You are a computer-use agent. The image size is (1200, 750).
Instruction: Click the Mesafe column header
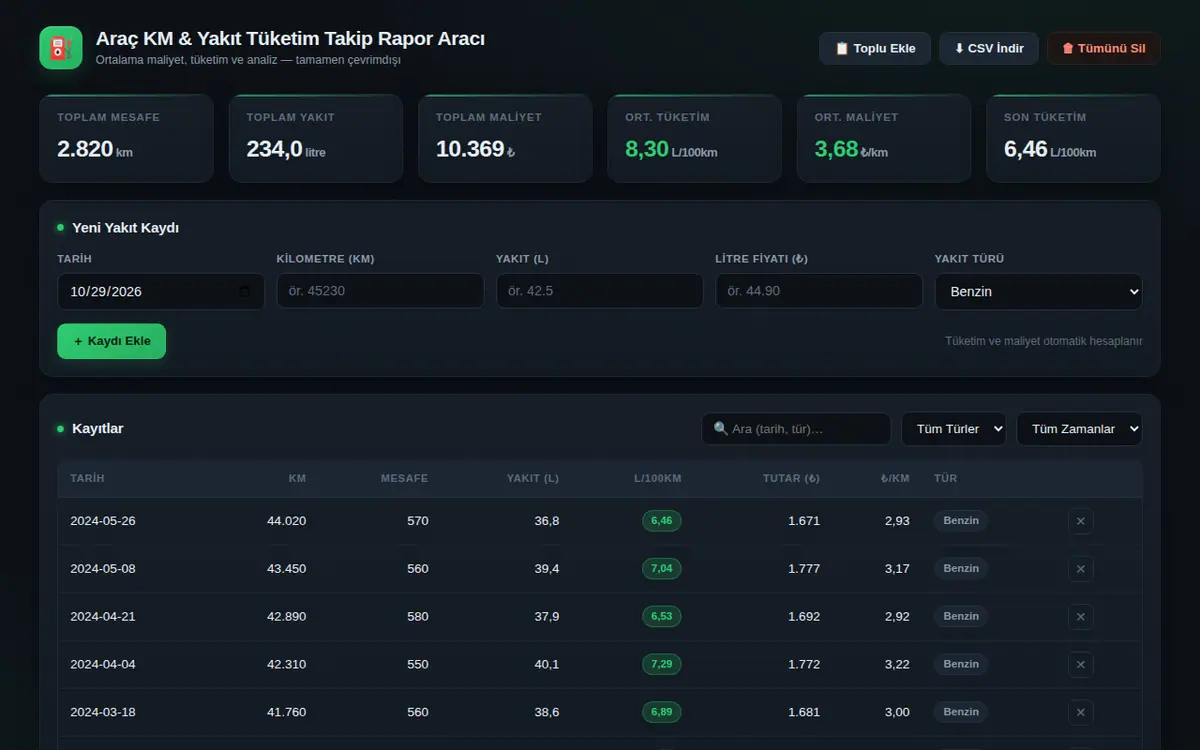[x=404, y=478]
